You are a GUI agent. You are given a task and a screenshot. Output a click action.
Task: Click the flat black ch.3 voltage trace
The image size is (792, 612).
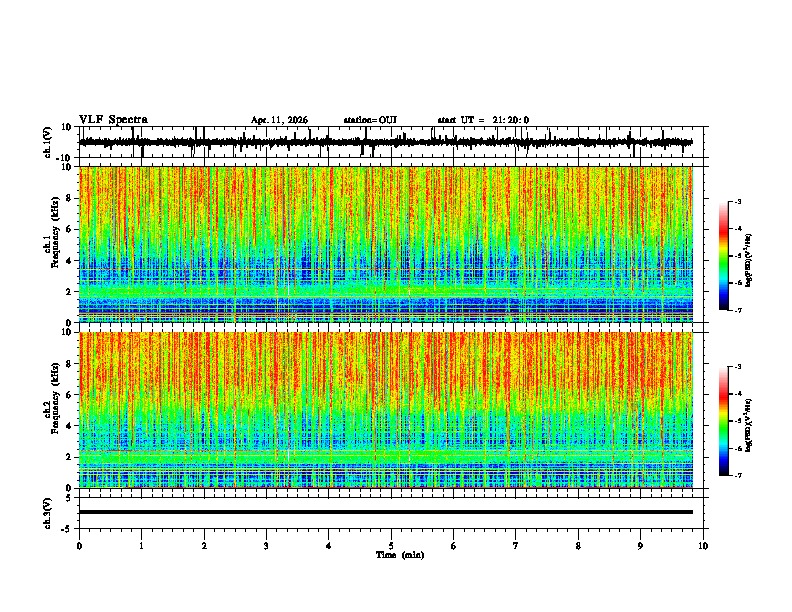click(386, 512)
